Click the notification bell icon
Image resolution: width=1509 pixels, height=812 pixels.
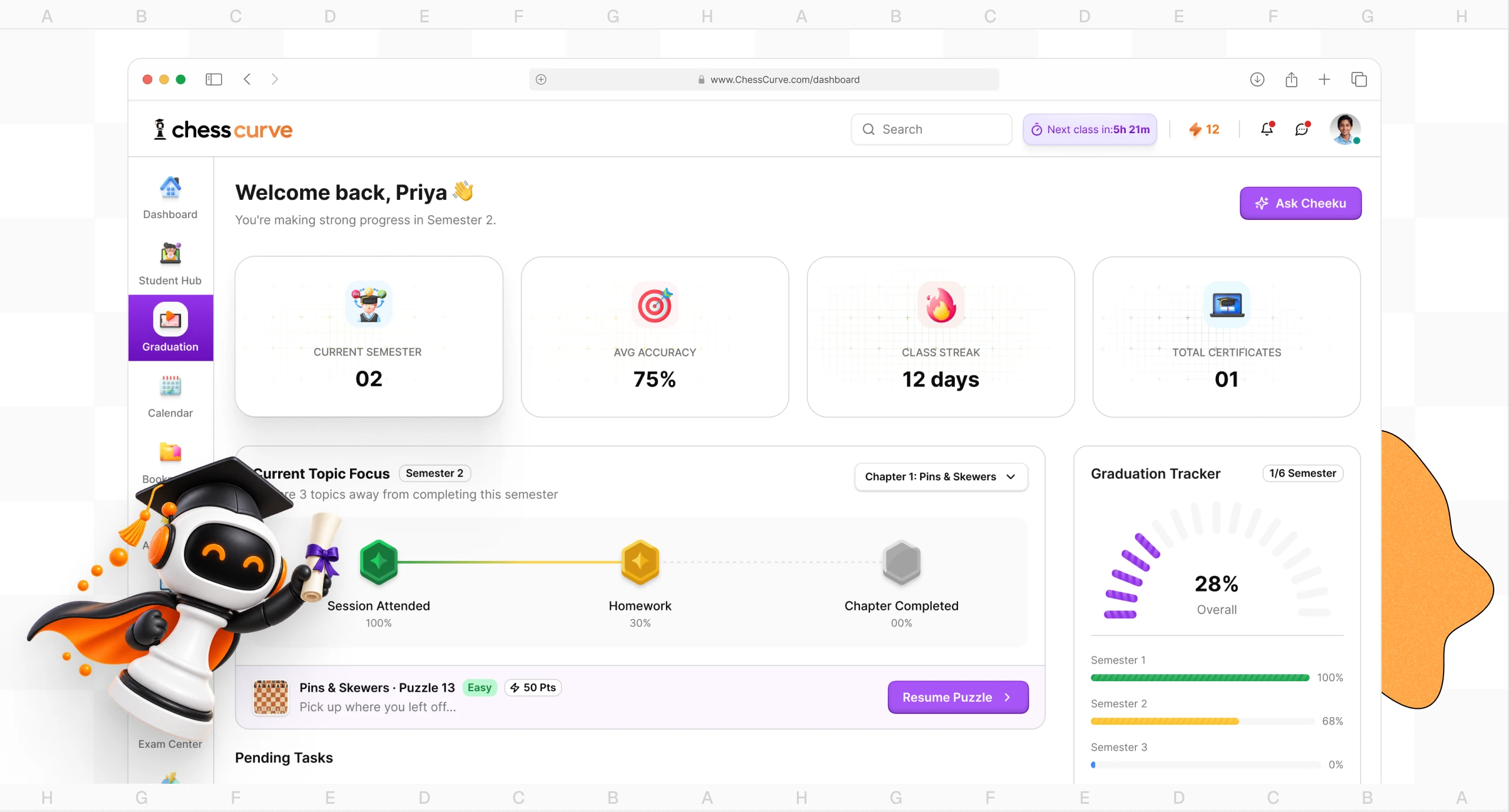(x=1267, y=129)
